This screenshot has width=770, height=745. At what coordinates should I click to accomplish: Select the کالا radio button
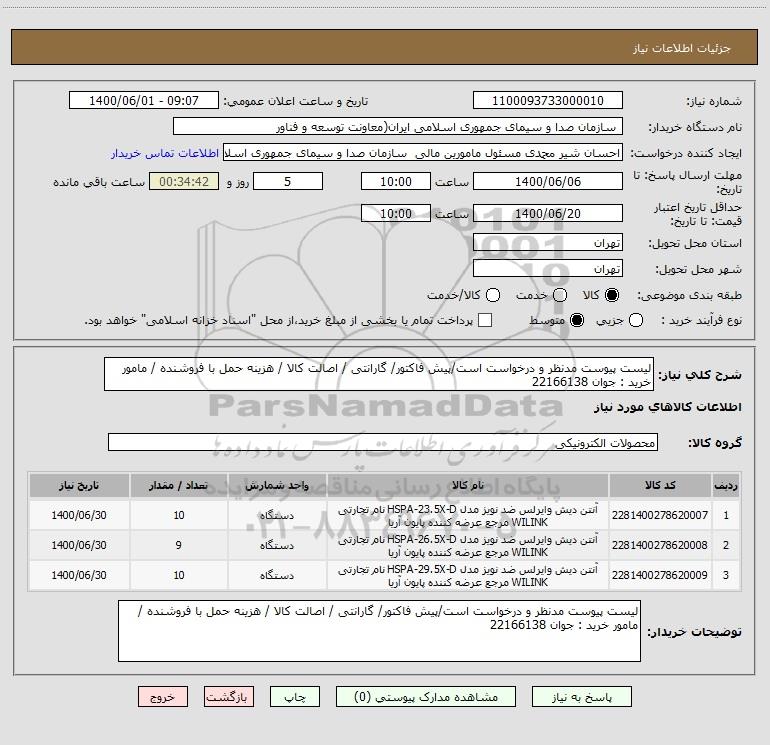coord(612,295)
